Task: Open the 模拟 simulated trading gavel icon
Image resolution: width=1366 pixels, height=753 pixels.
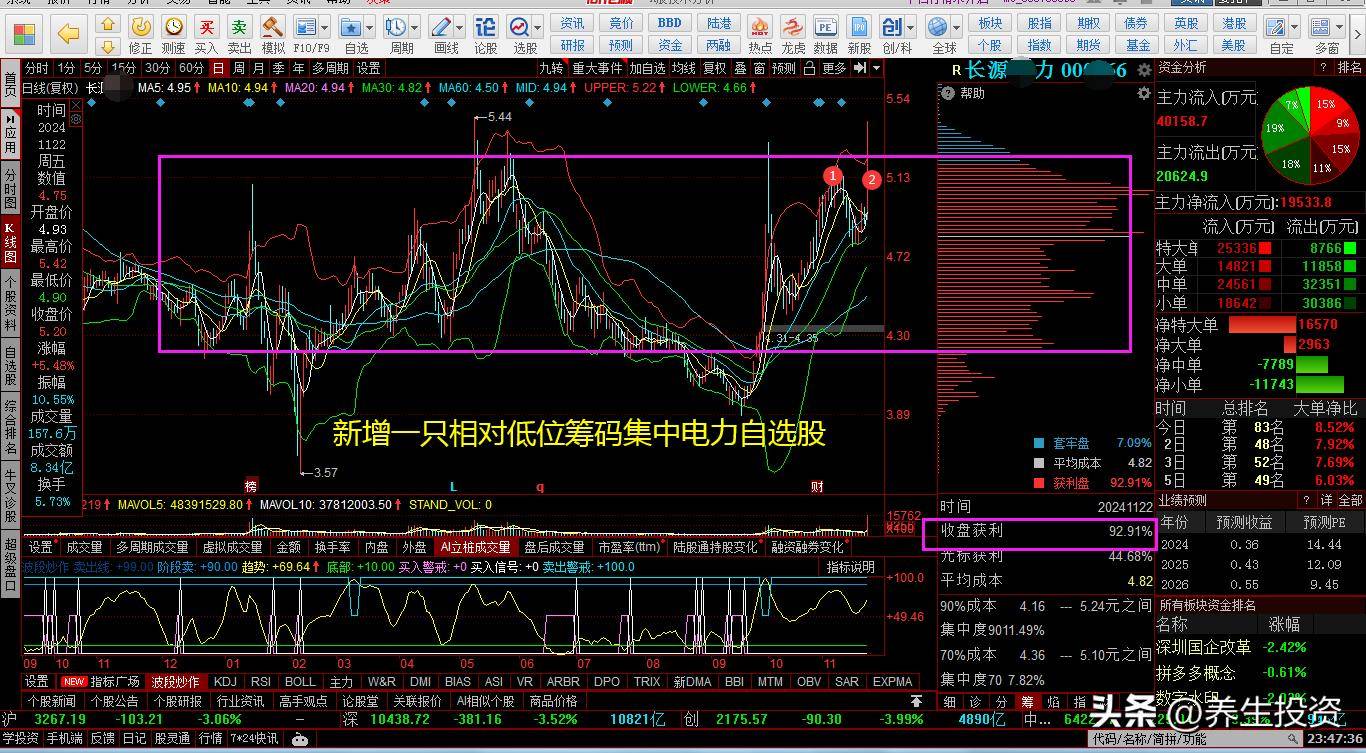Action: (272, 27)
